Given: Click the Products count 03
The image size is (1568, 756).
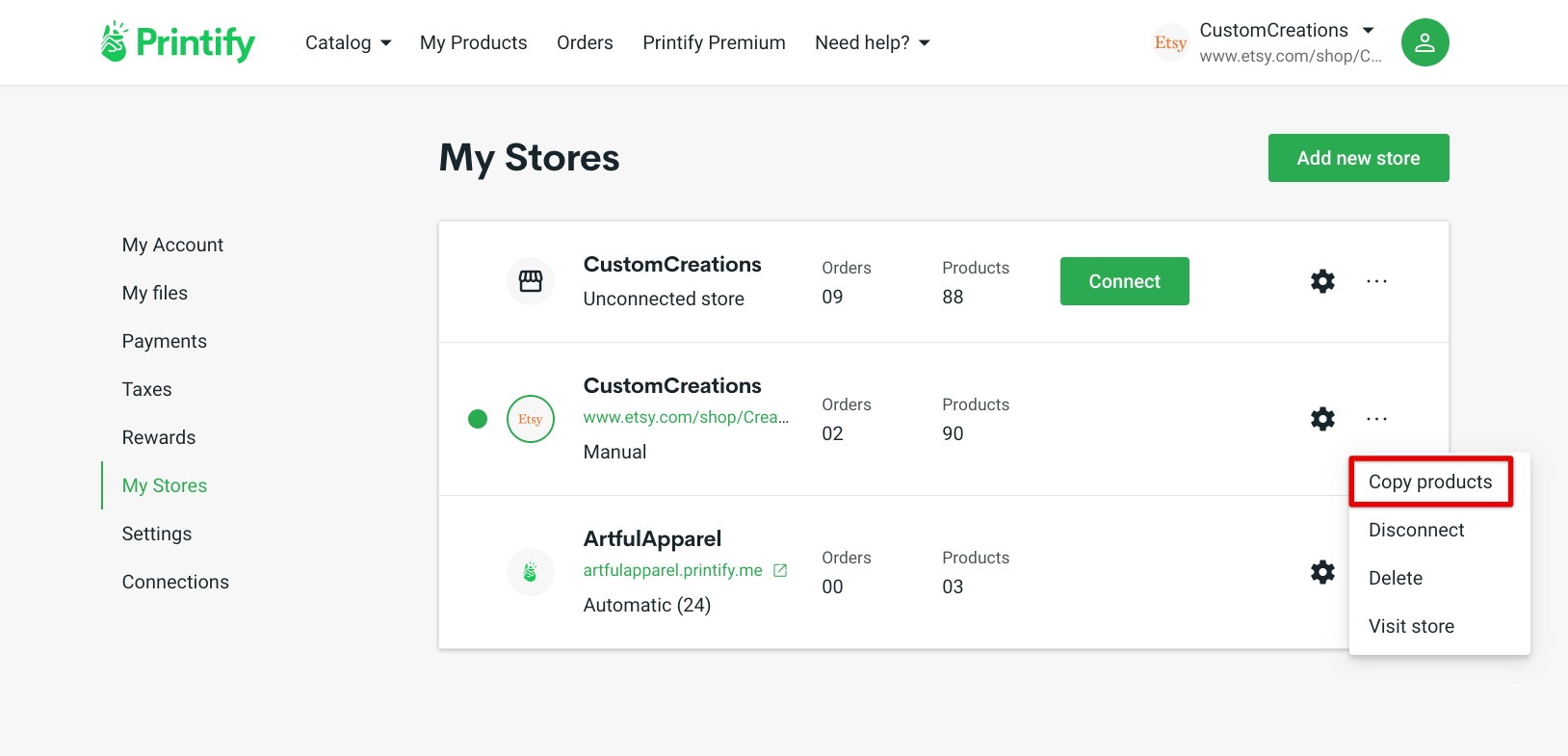Looking at the screenshot, I should point(953,587).
